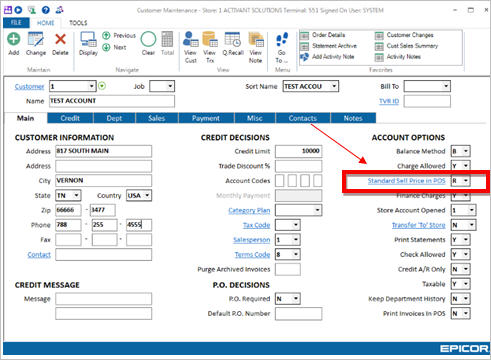491x360 pixels.
Task: Open the Display icon in Navigate group
Action: (x=88, y=39)
